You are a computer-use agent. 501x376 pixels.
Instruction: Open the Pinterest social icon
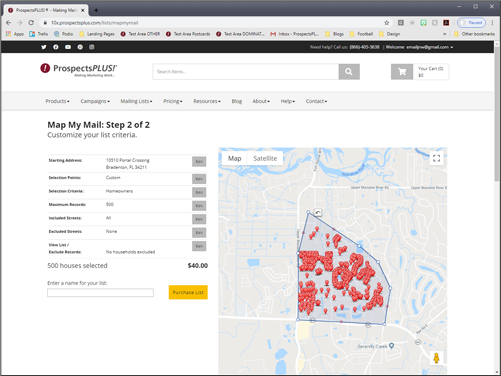[x=80, y=47]
